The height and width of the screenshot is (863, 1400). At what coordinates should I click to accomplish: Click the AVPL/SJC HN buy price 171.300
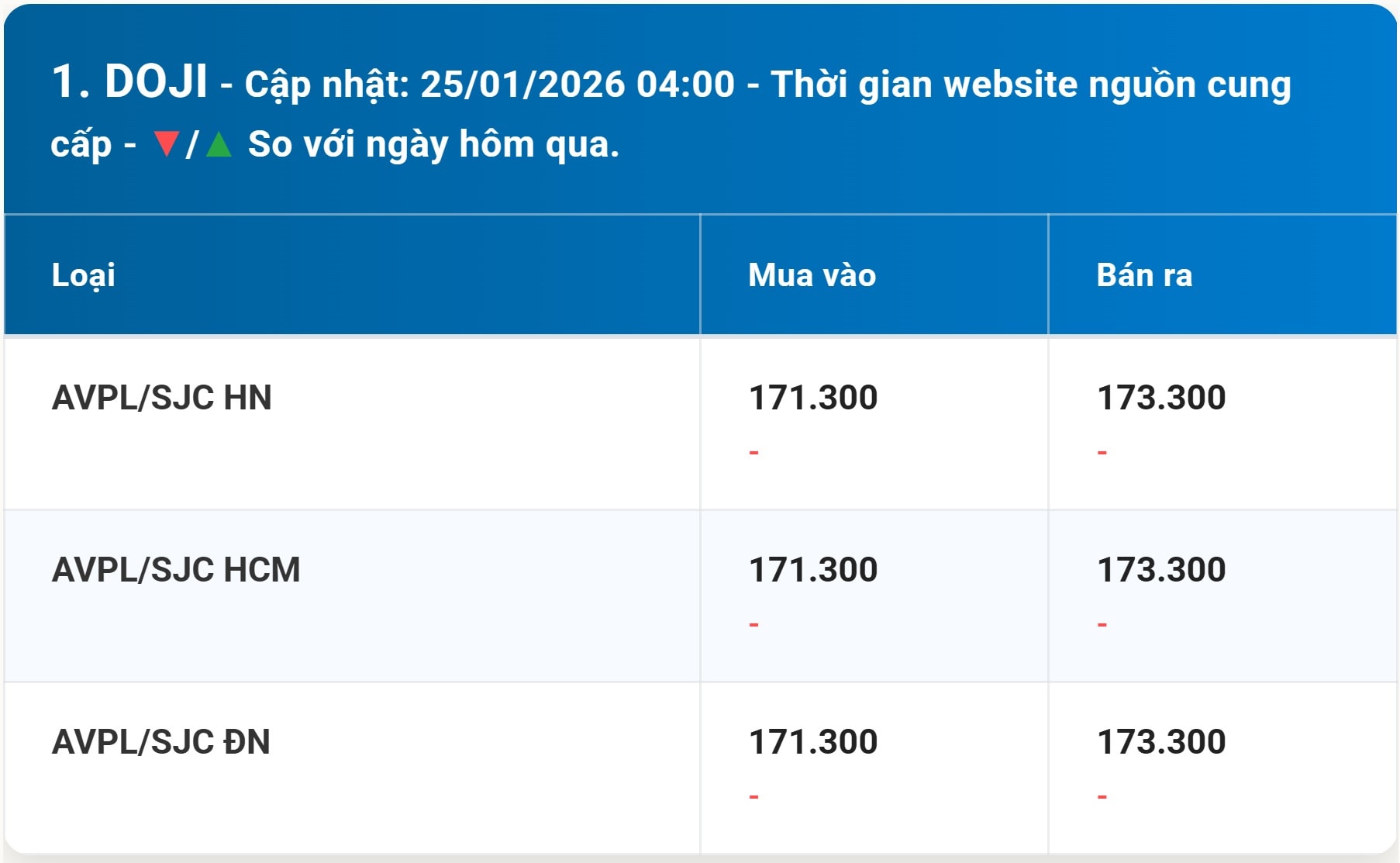click(812, 398)
